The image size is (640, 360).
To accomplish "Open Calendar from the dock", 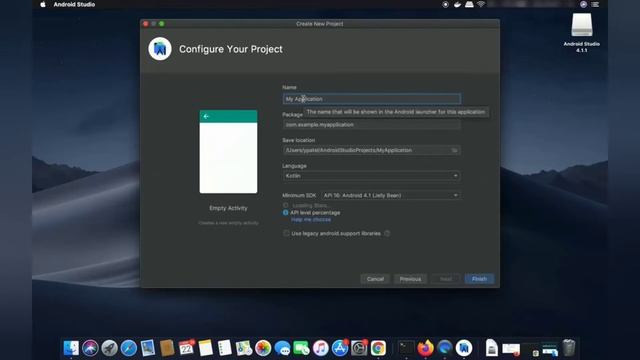I will pos(187,348).
